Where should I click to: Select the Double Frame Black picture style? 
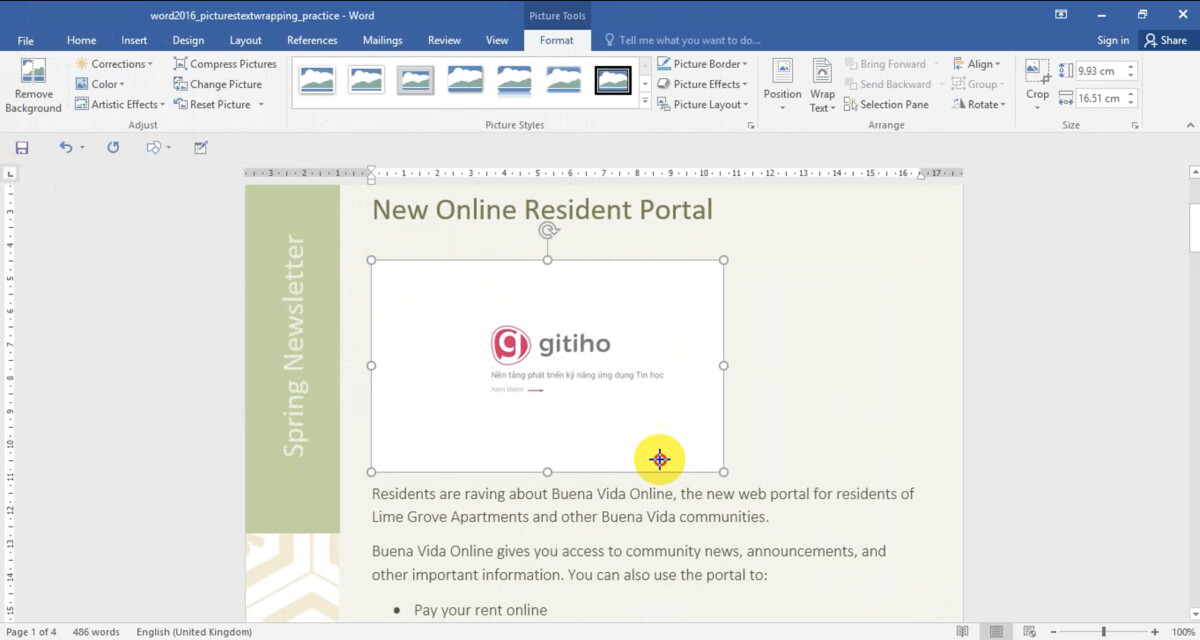[x=613, y=80]
